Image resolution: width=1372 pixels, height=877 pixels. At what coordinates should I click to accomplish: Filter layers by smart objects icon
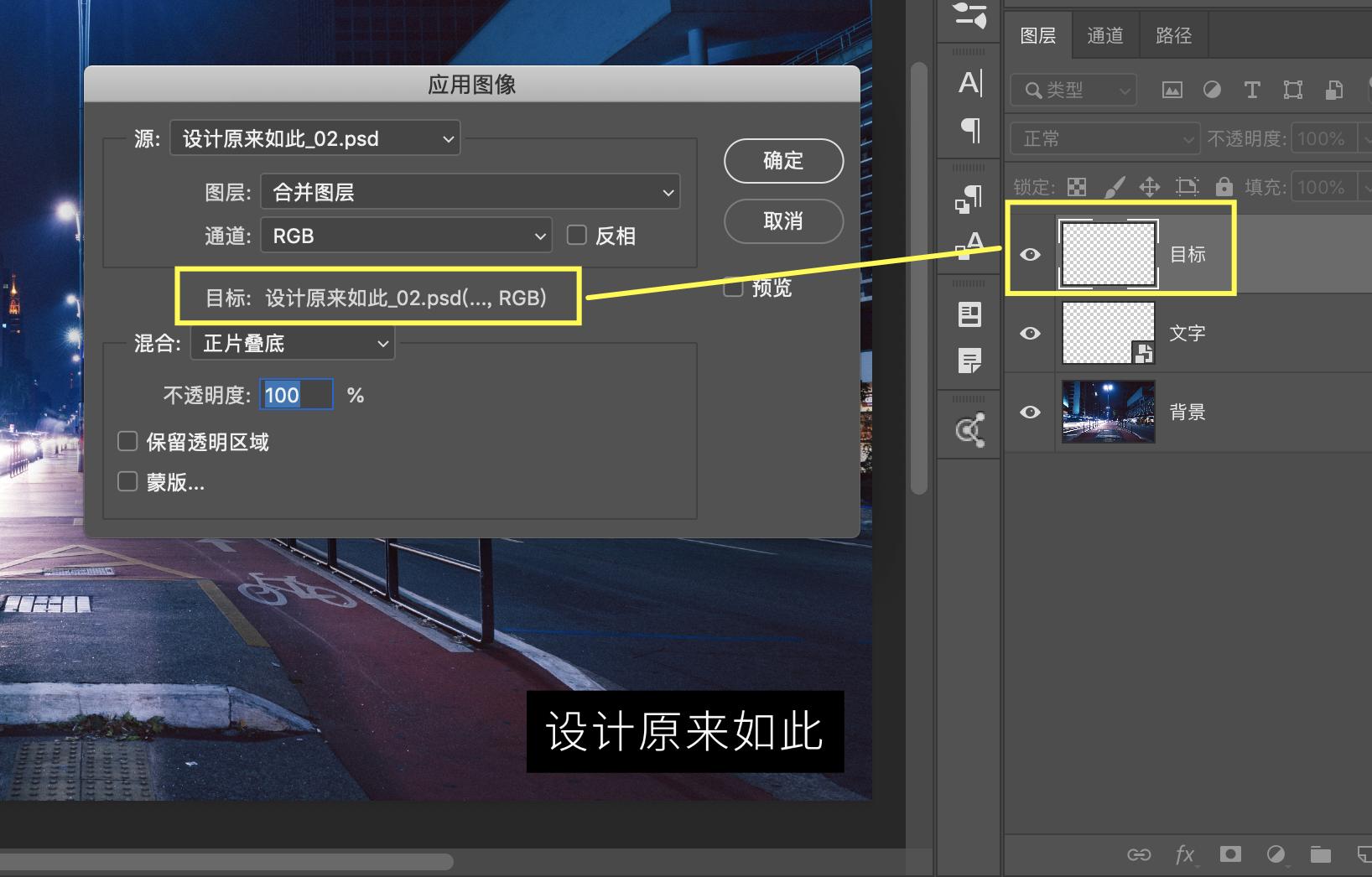coord(1334,90)
